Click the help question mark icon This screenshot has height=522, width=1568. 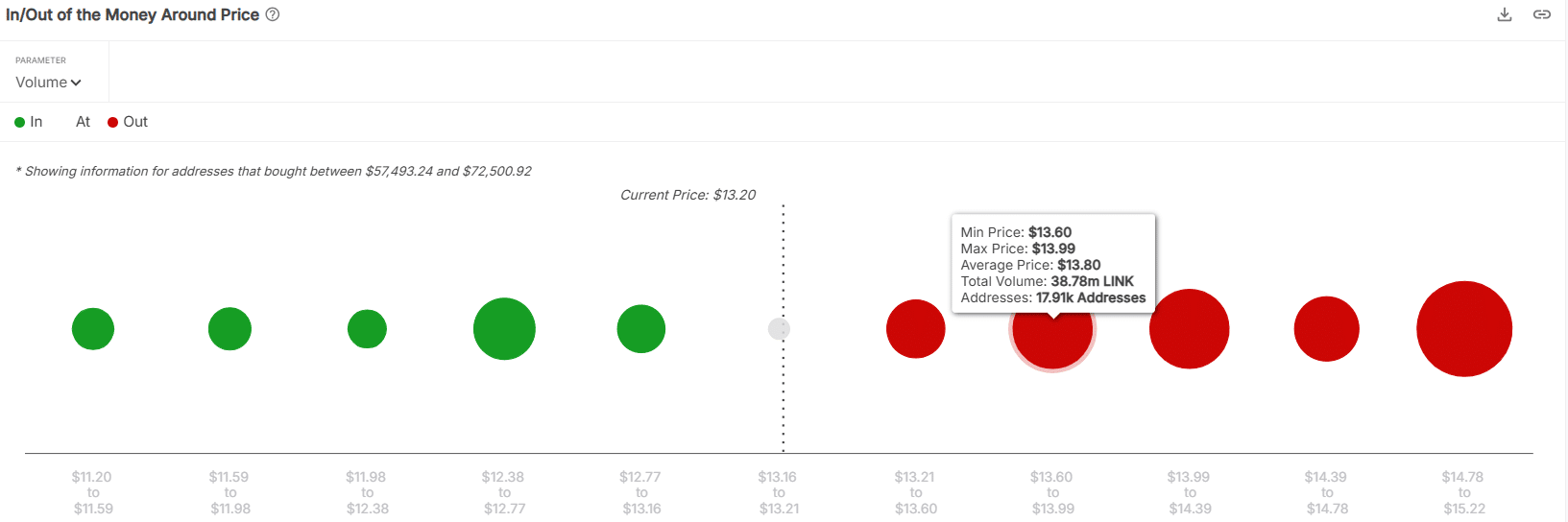(x=273, y=14)
